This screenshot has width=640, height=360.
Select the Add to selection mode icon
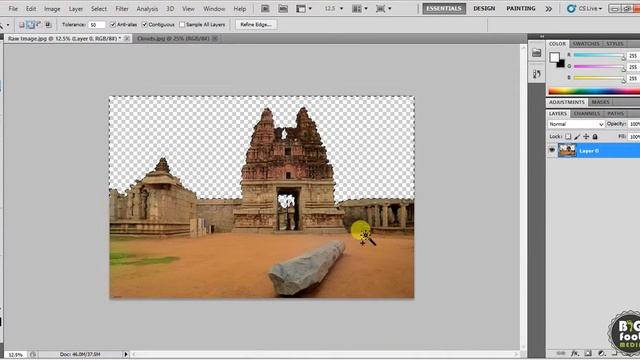(30, 25)
